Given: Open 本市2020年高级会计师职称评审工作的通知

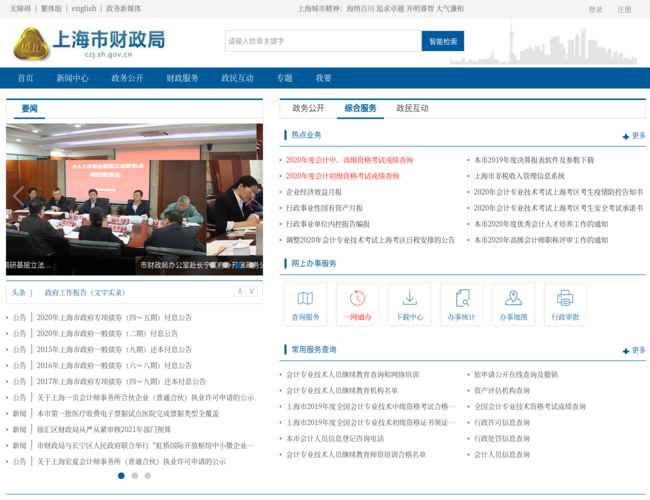Looking at the screenshot, I should pos(541,240).
